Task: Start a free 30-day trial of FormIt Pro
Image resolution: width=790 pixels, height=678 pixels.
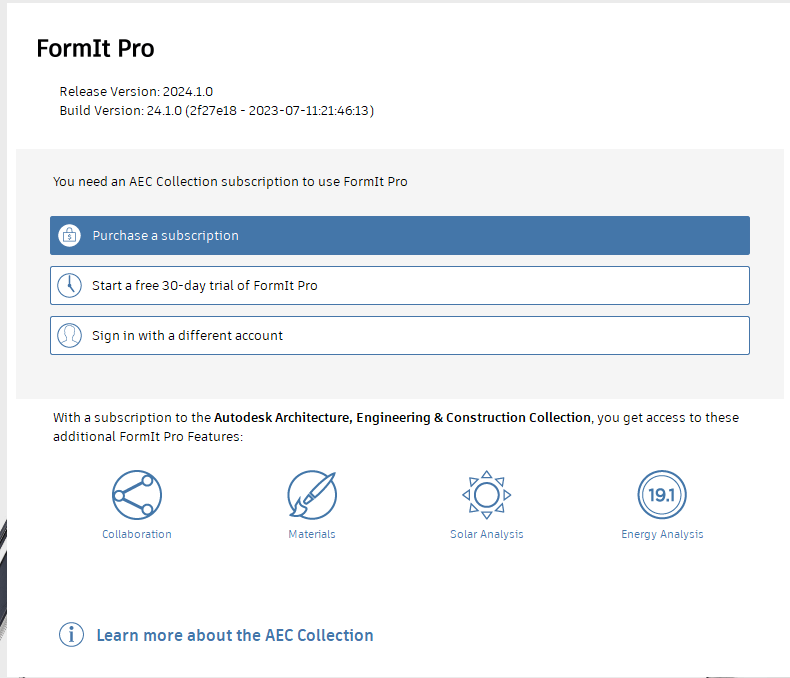Action: point(400,286)
